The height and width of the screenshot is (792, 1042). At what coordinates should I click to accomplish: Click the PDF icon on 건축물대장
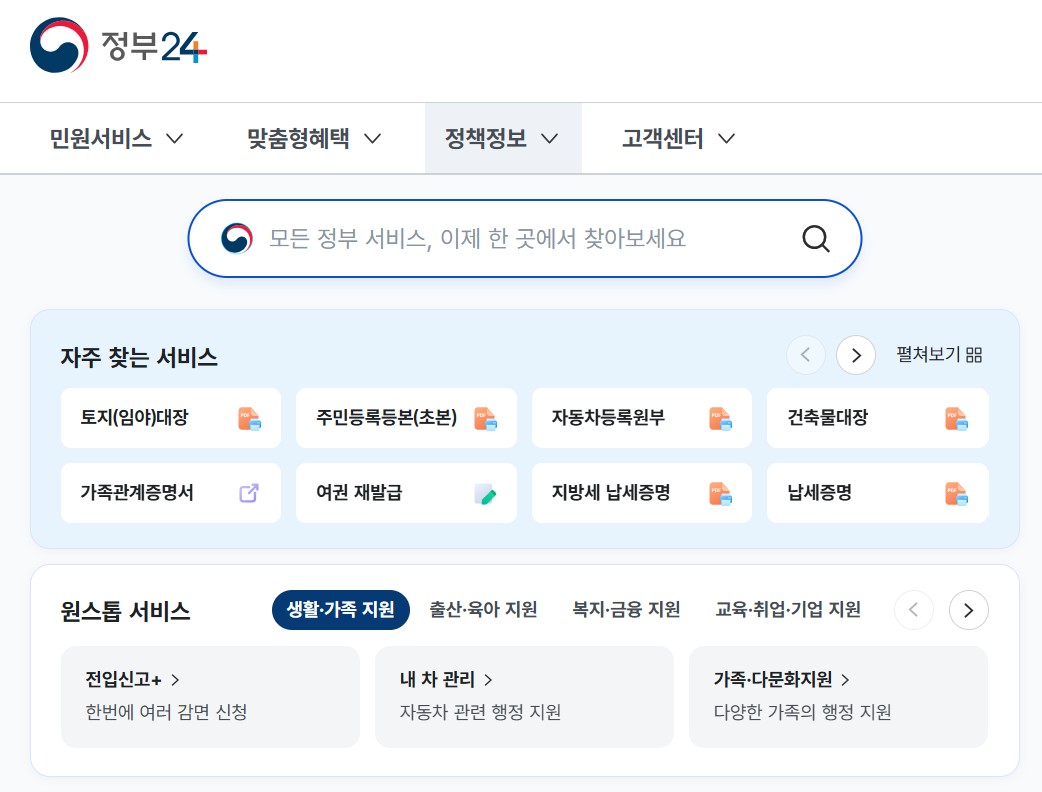coord(957,418)
